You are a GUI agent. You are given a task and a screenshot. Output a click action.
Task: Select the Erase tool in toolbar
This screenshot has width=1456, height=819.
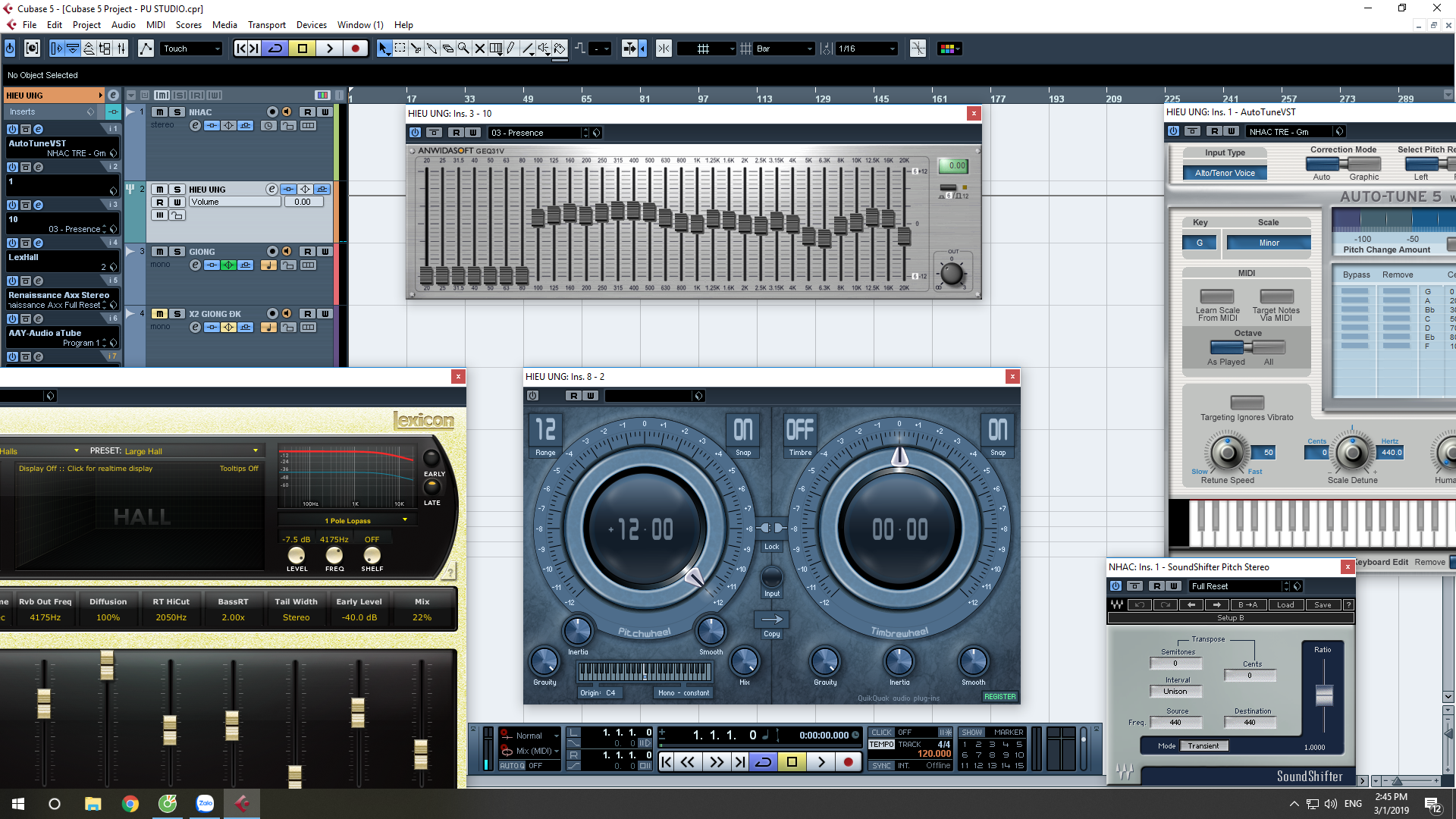point(448,49)
